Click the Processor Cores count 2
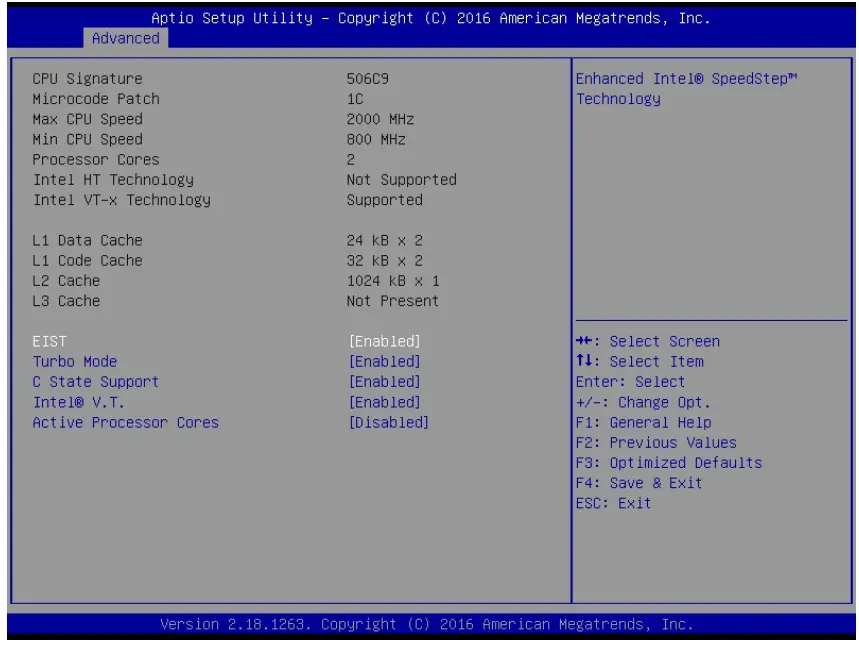Screen dimensions: 859x645 click(x=351, y=160)
